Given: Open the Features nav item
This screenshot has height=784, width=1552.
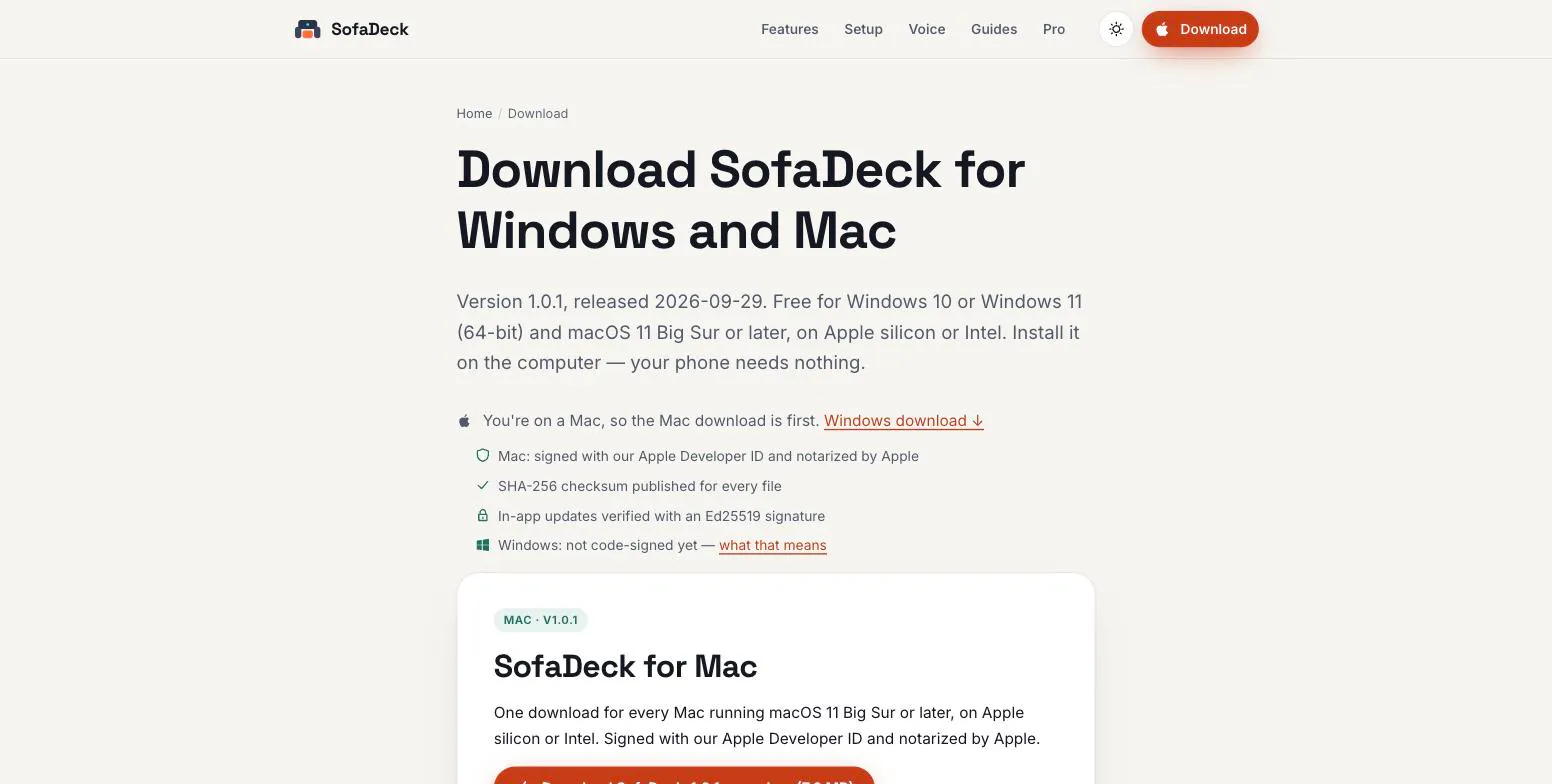Looking at the screenshot, I should (790, 29).
